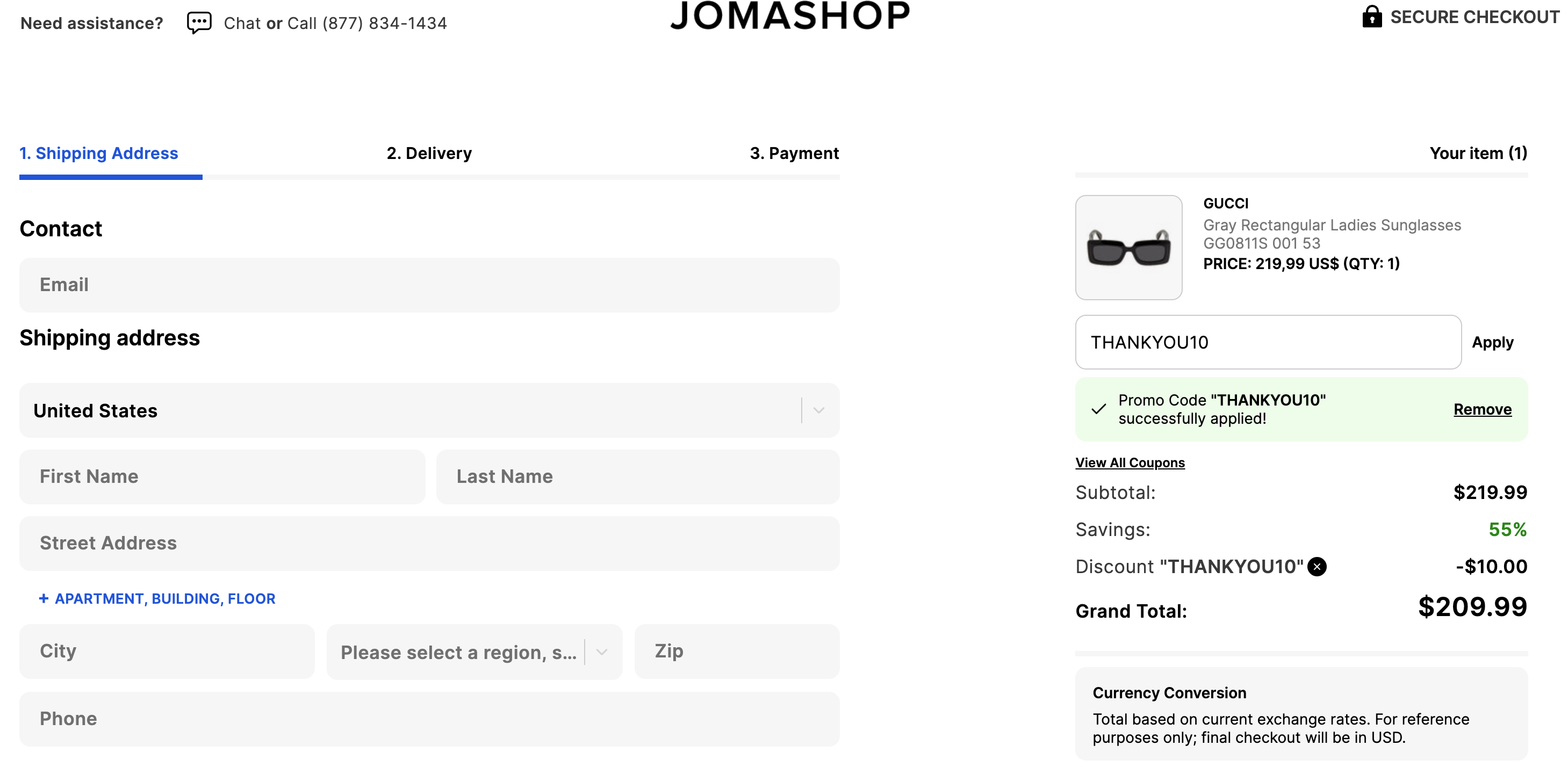Viewport: 1568px width, 767px height.
Task: Go to the Payment step tab
Action: point(794,153)
